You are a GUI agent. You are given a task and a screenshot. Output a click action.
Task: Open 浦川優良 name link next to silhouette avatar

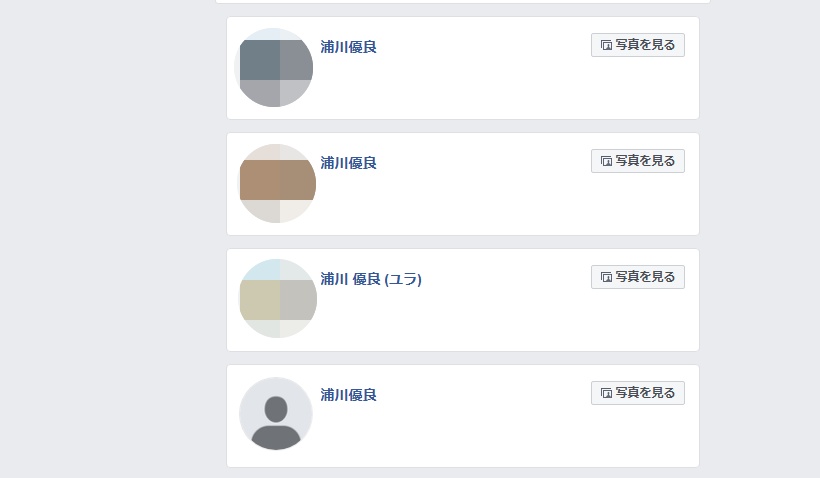click(x=348, y=395)
